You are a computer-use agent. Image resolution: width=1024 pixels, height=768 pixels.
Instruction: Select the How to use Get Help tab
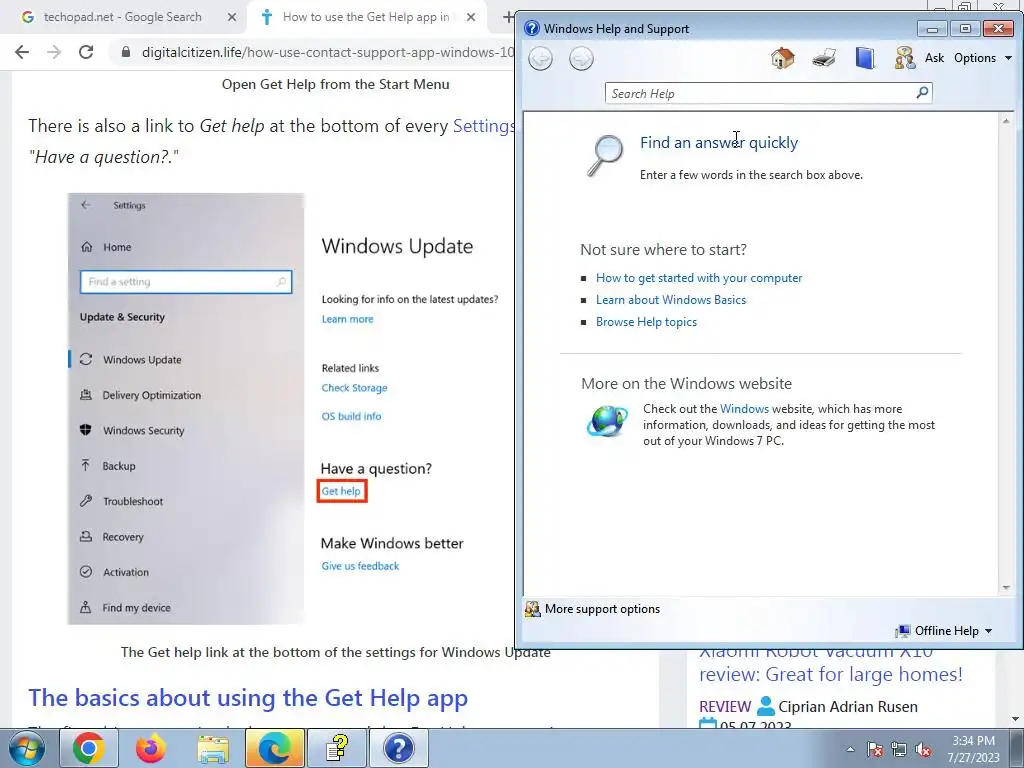point(366,17)
